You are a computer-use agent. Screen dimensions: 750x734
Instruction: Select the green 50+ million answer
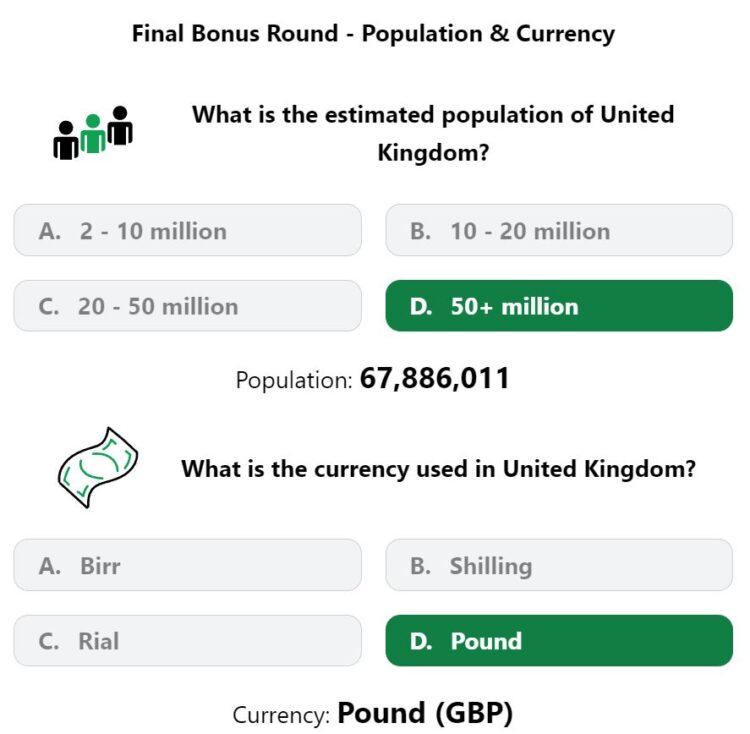pos(559,306)
